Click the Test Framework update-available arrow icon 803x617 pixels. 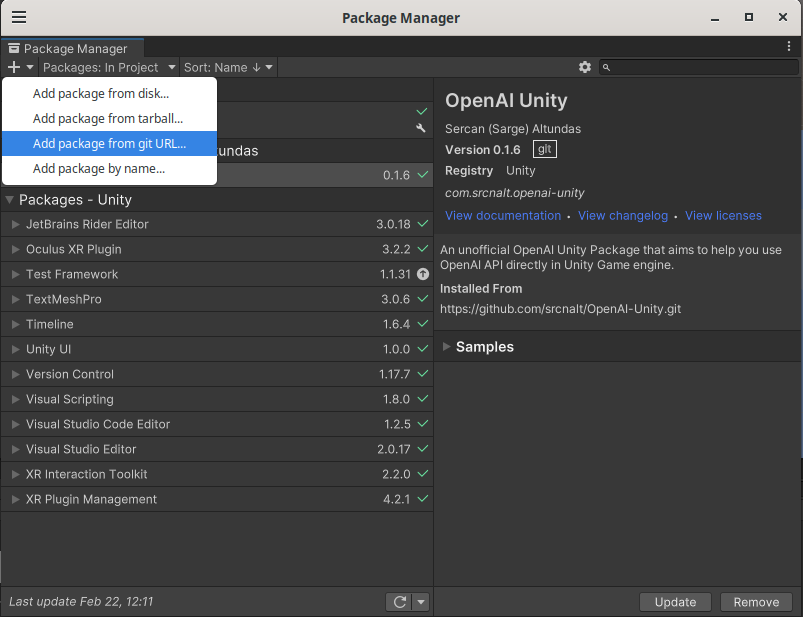point(422,274)
